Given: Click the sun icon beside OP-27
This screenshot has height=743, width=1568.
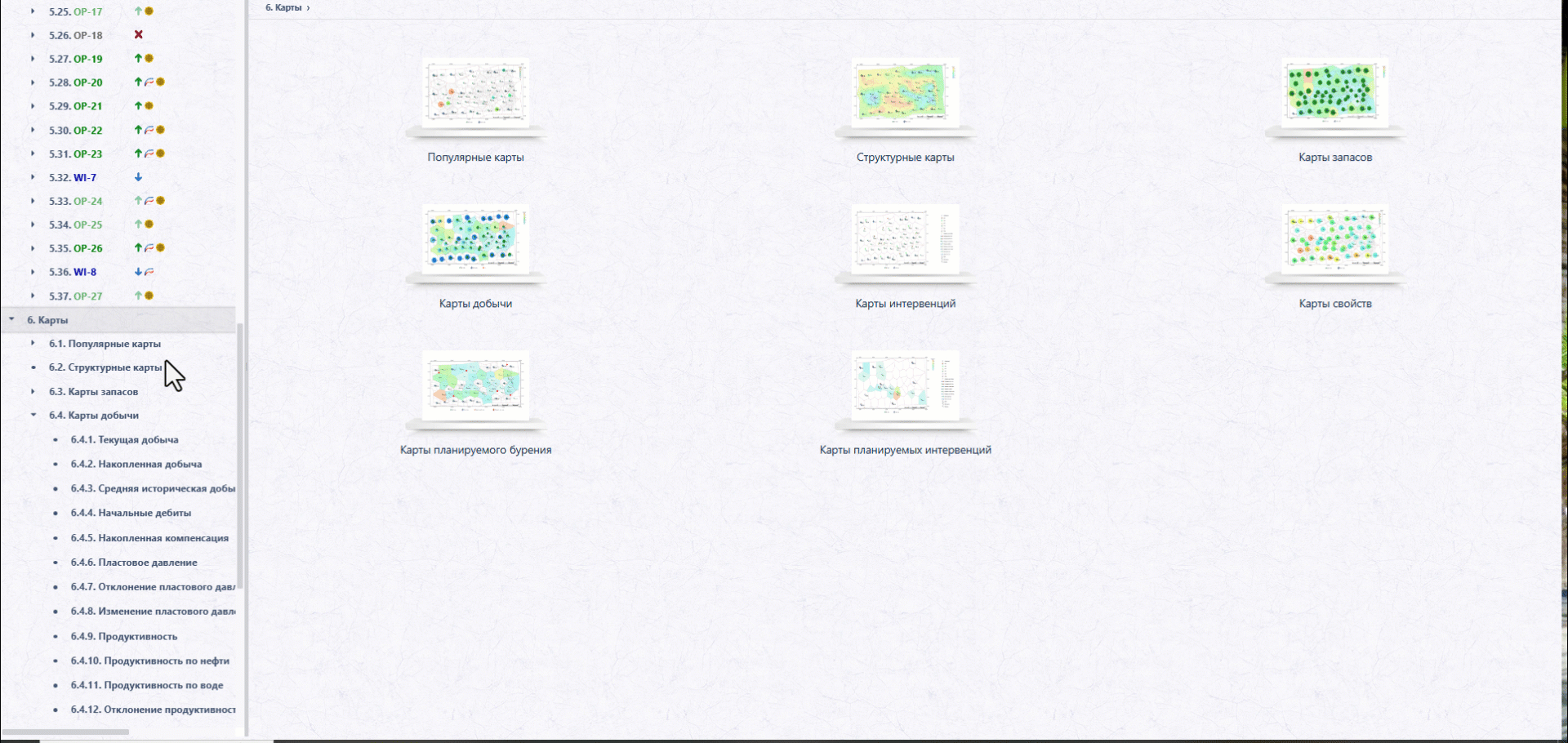Looking at the screenshot, I should 149,296.
